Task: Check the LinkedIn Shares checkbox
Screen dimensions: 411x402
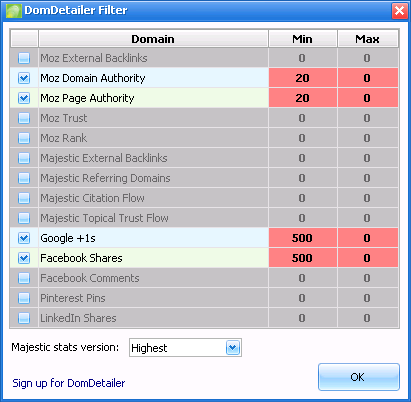Action: (24, 318)
